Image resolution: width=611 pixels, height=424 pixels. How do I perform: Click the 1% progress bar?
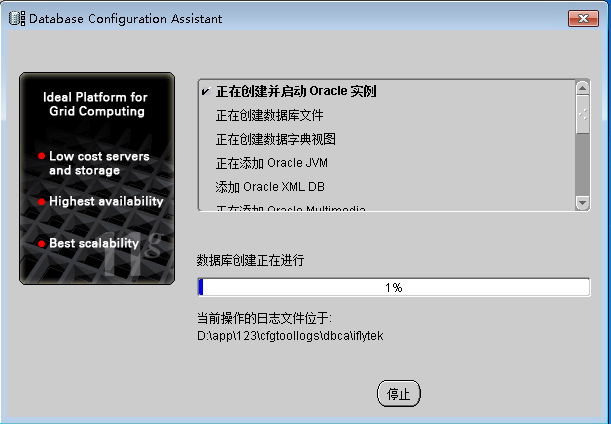click(x=394, y=287)
